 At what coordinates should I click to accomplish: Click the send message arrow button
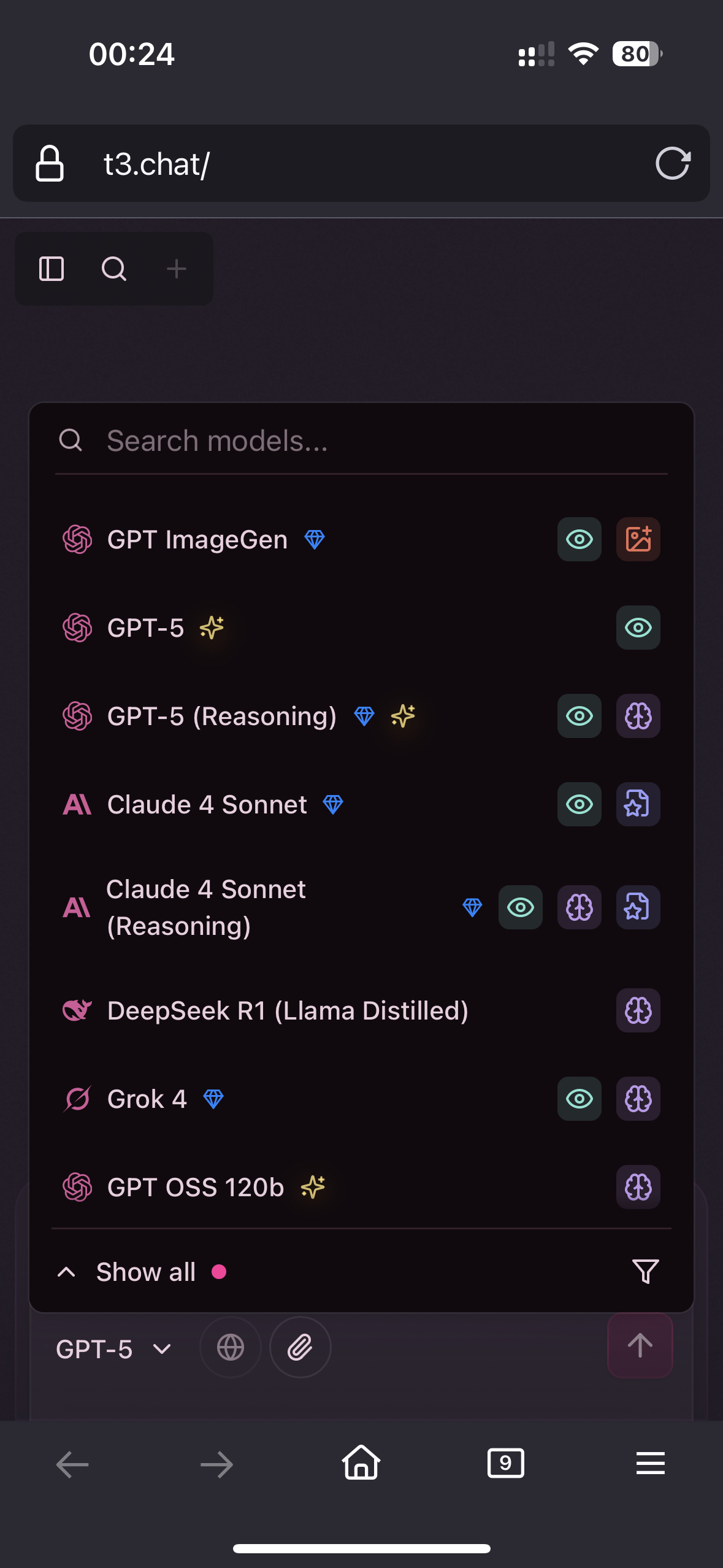(640, 1345)
